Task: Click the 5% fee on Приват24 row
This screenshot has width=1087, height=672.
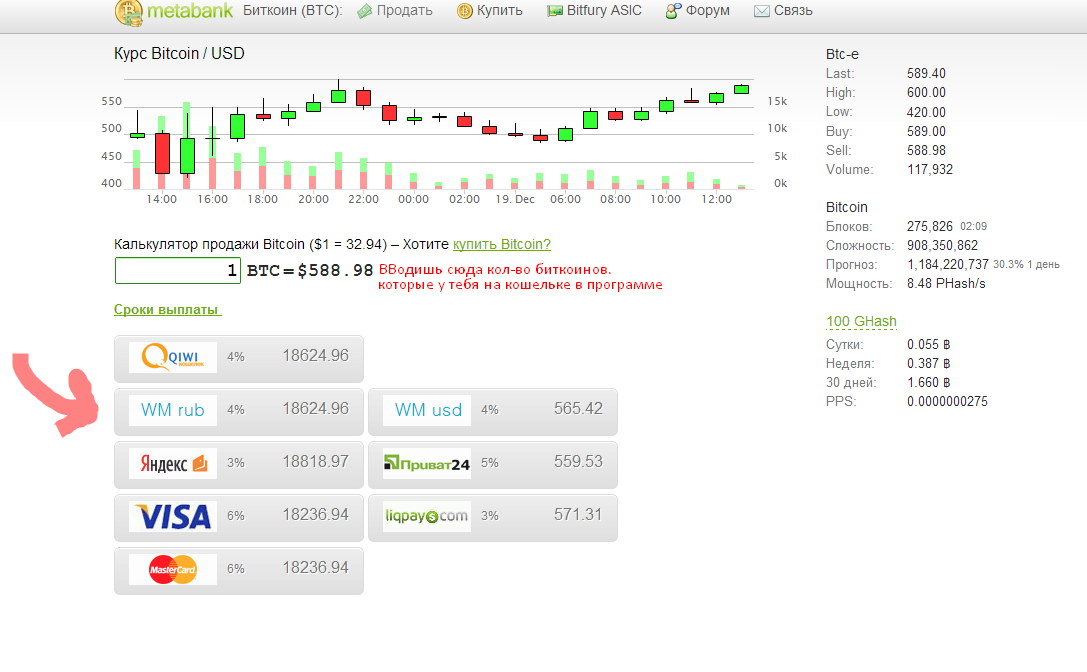Action: [x=489, y=463]
